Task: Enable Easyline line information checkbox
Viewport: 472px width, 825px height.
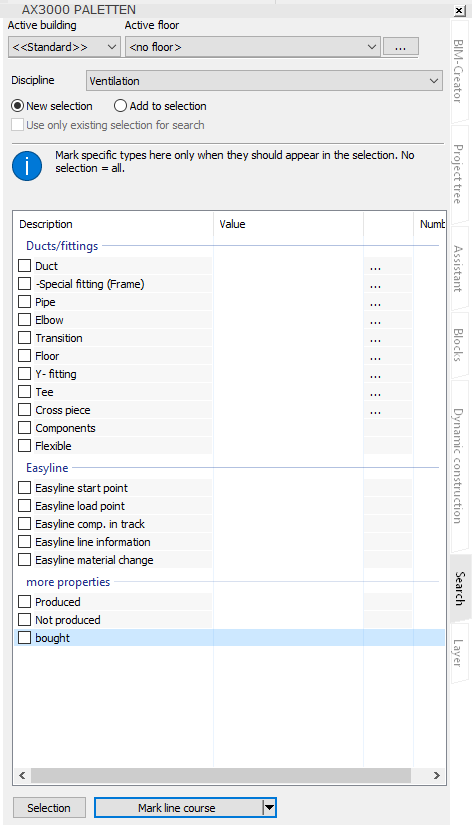Action: coord(25,542)
